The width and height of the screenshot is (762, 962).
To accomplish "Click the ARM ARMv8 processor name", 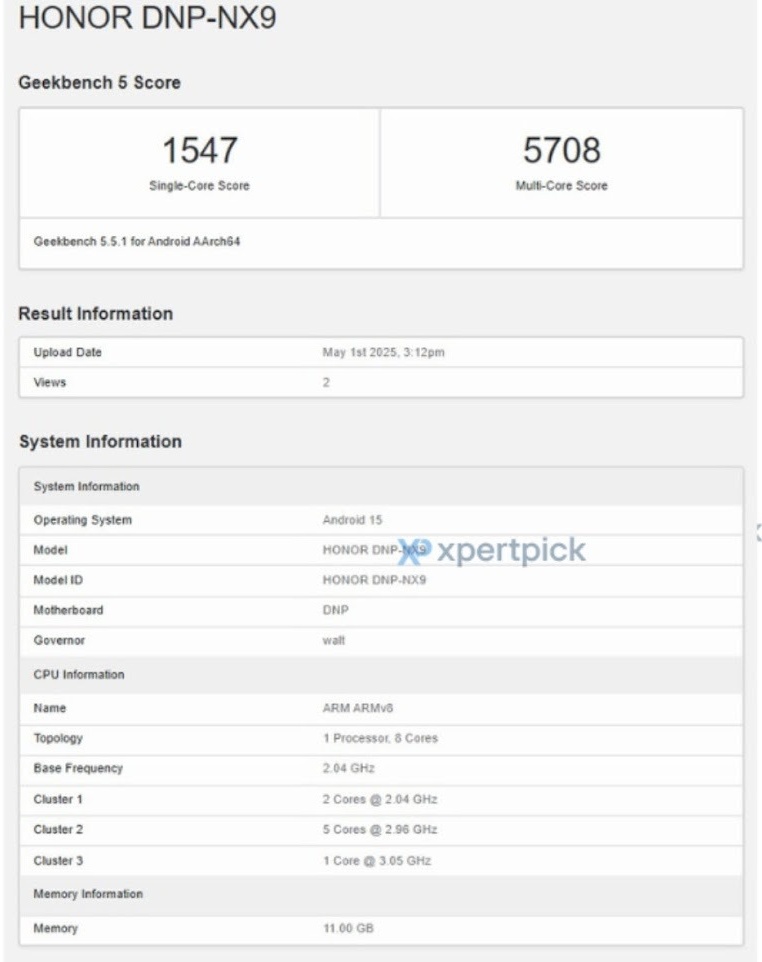I will (x=358, y=708).
